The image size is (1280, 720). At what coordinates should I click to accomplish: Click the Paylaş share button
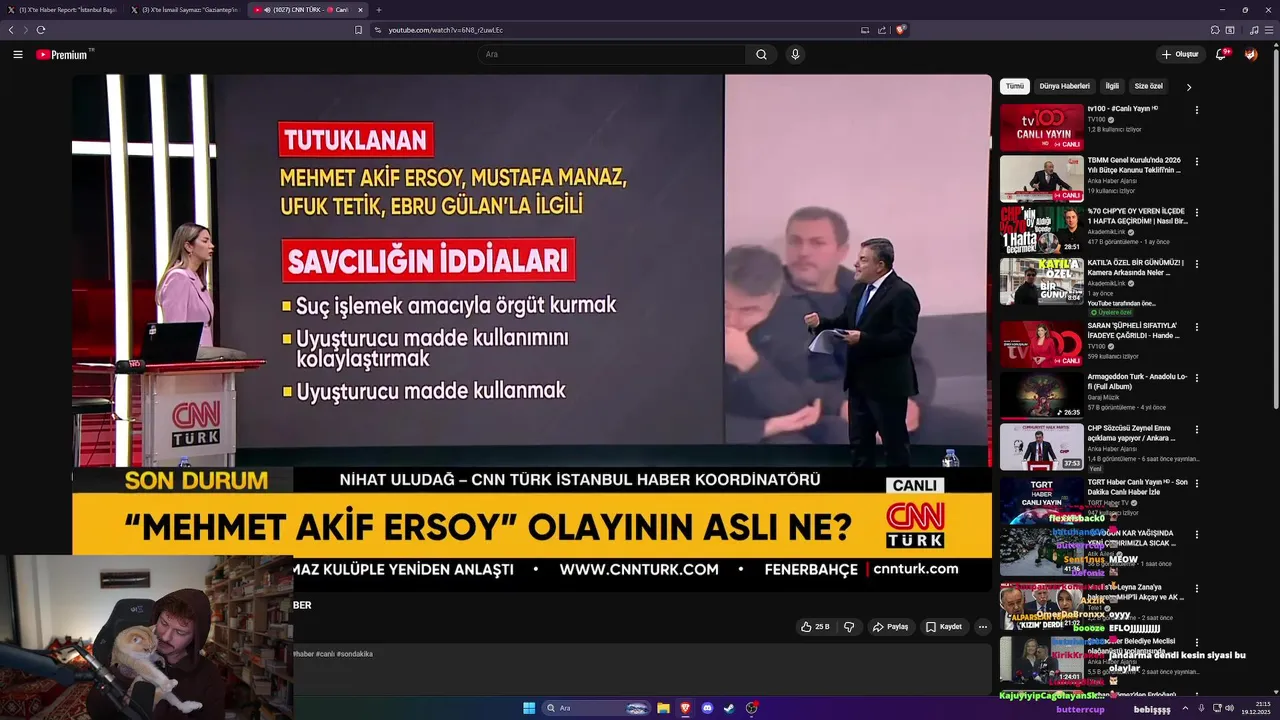point(890,627)
